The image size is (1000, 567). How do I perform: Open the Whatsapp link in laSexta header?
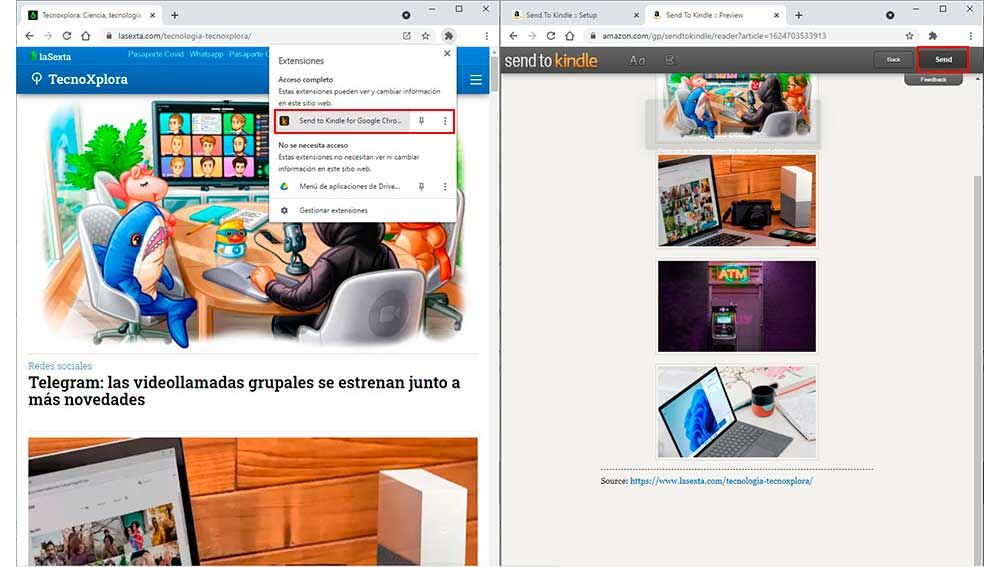(206, 54)
